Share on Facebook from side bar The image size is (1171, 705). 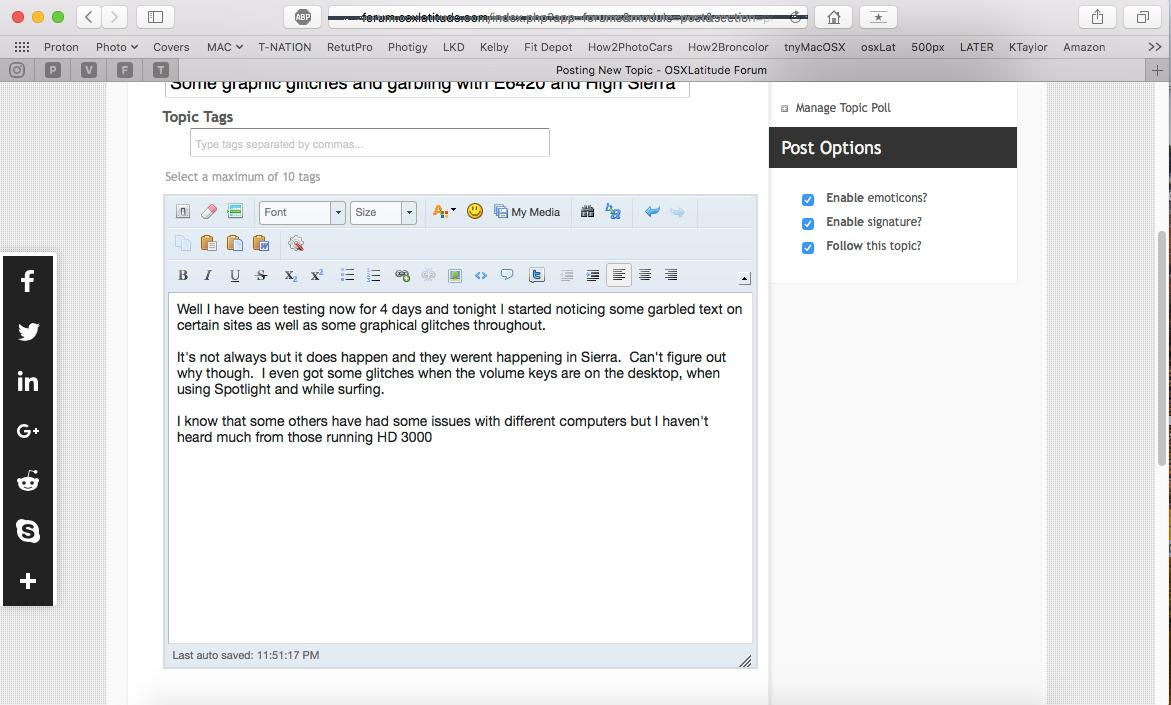pyautogui.click(x=28, y=281)
